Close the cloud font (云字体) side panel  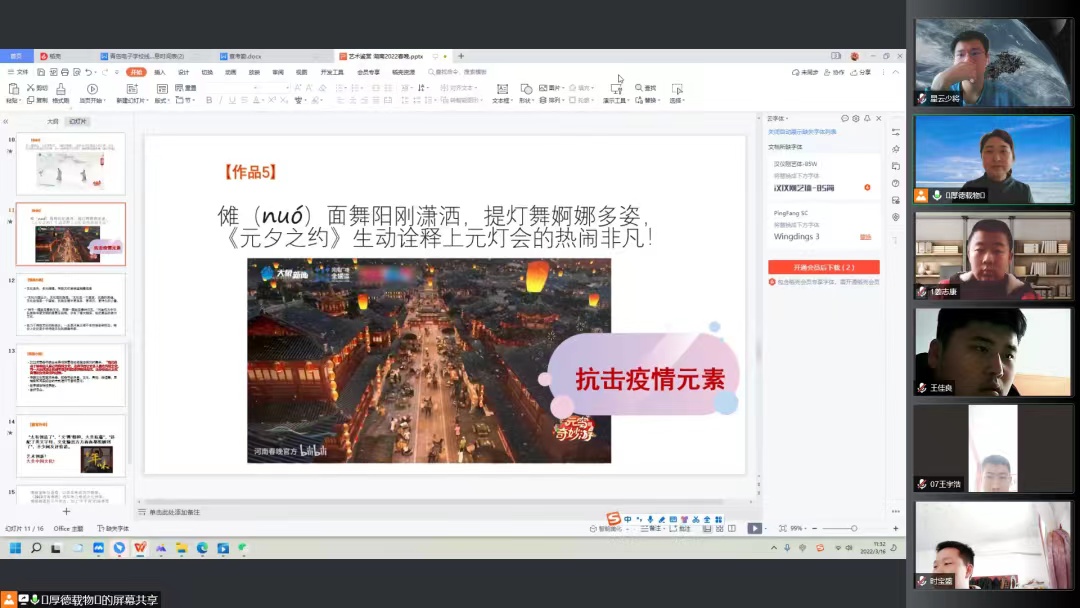click(x=879, y=118)
